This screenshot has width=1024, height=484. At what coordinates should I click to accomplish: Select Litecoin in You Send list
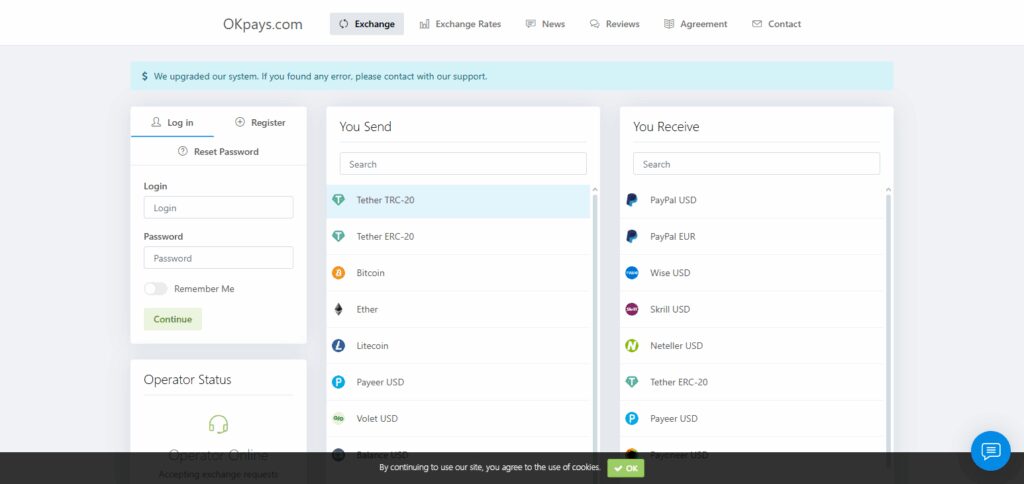pos(458,346)
